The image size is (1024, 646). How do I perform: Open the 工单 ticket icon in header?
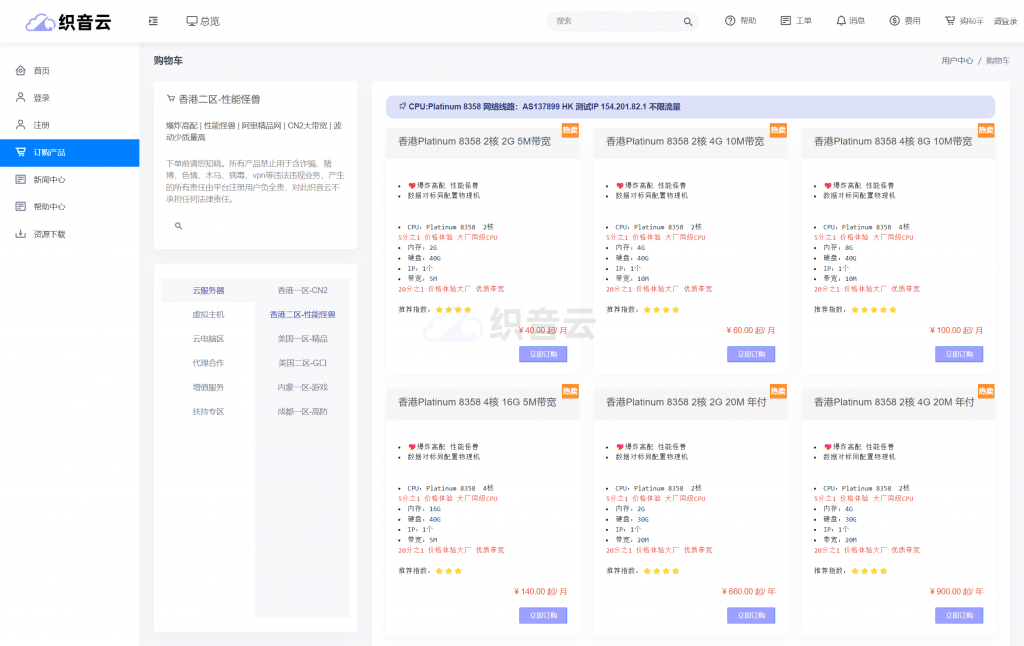tap(786, 21)
